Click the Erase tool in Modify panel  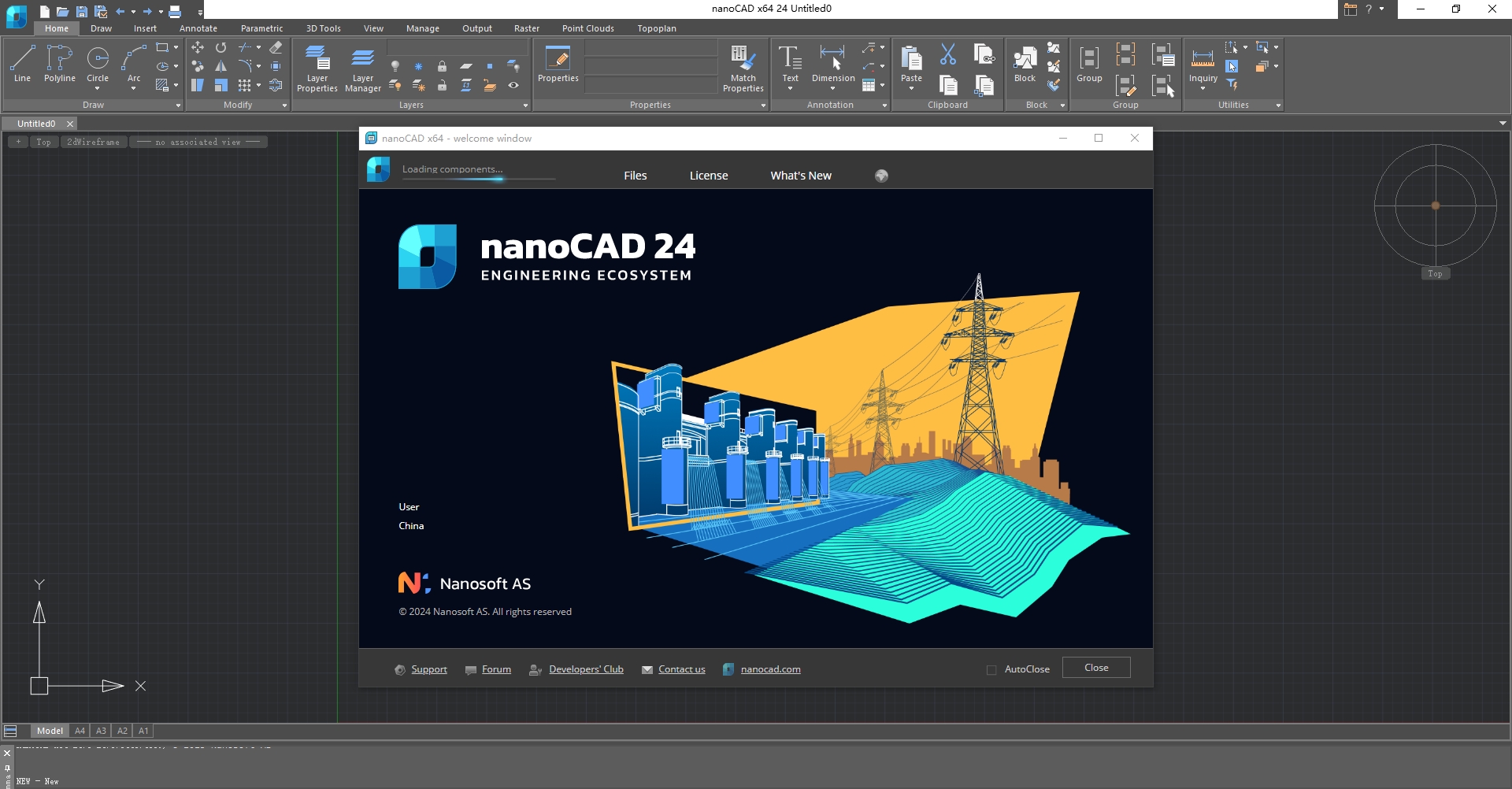[x=276, y=47]
